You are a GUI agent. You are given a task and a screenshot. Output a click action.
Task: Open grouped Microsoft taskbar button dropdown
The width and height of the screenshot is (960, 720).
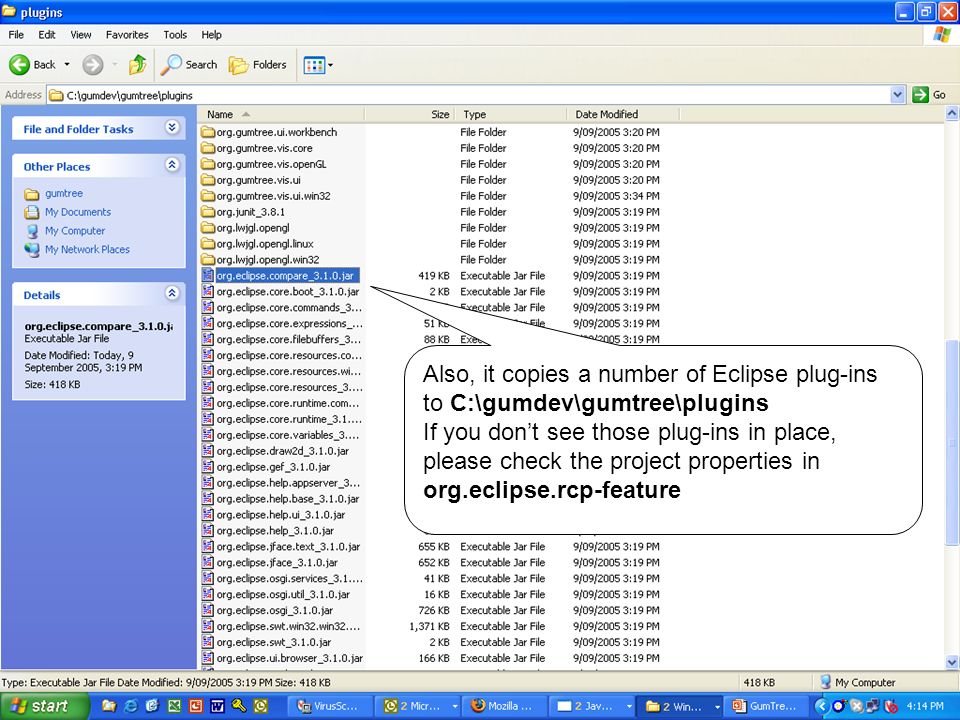tap(454, 706)
